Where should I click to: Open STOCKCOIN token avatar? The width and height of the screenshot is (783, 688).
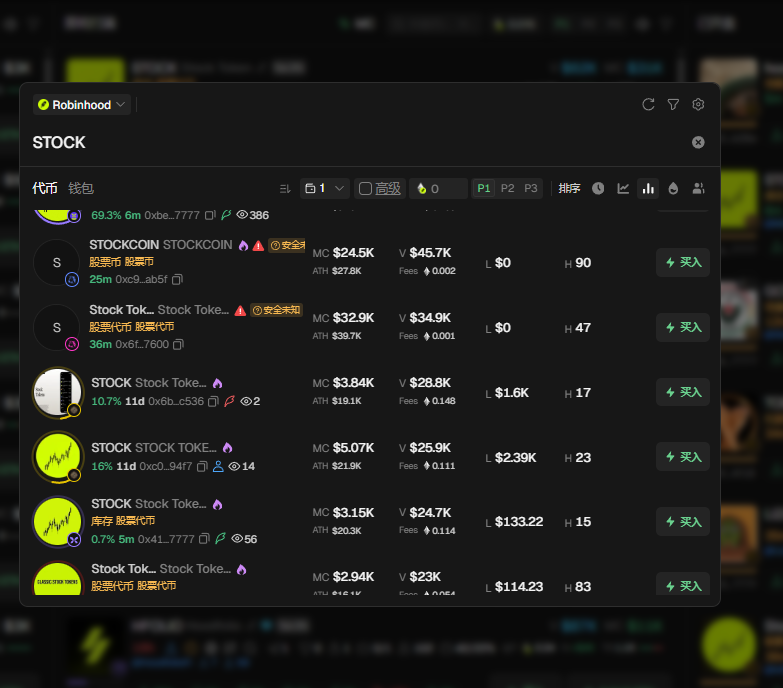click(x=56, y=263)
